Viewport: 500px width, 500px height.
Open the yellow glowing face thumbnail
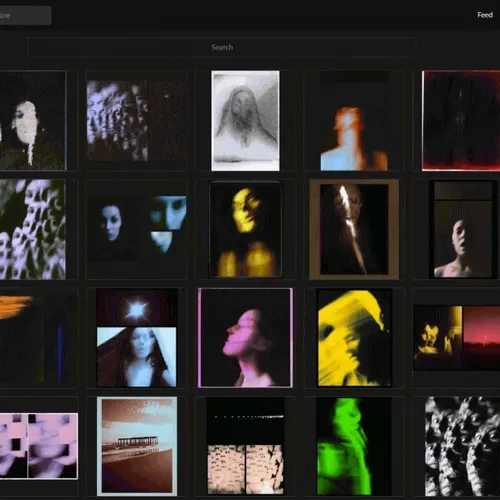pos(245,229)
